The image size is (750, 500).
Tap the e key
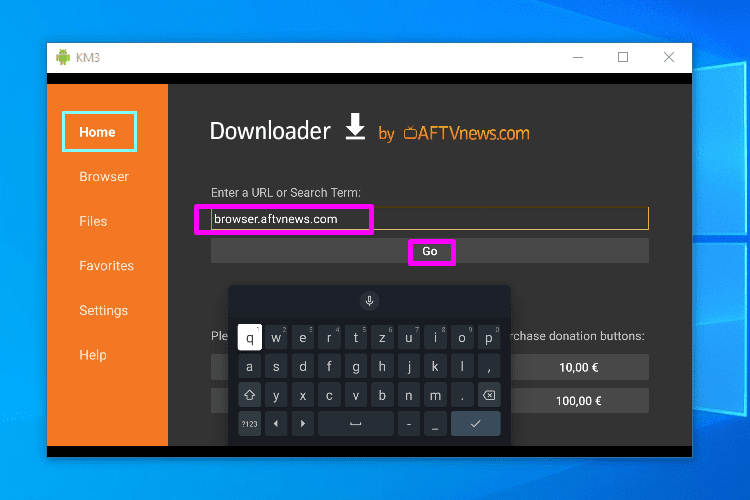pos(303,338)
